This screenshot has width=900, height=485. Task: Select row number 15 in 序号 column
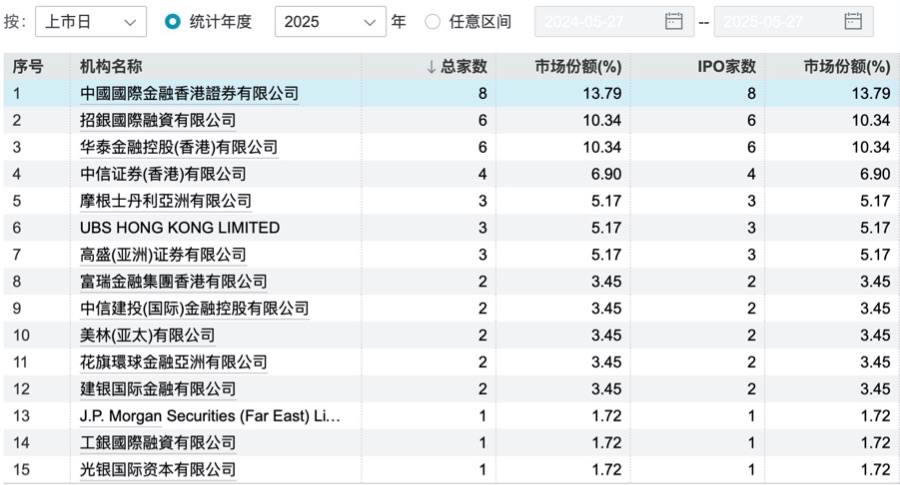(21, 470)
